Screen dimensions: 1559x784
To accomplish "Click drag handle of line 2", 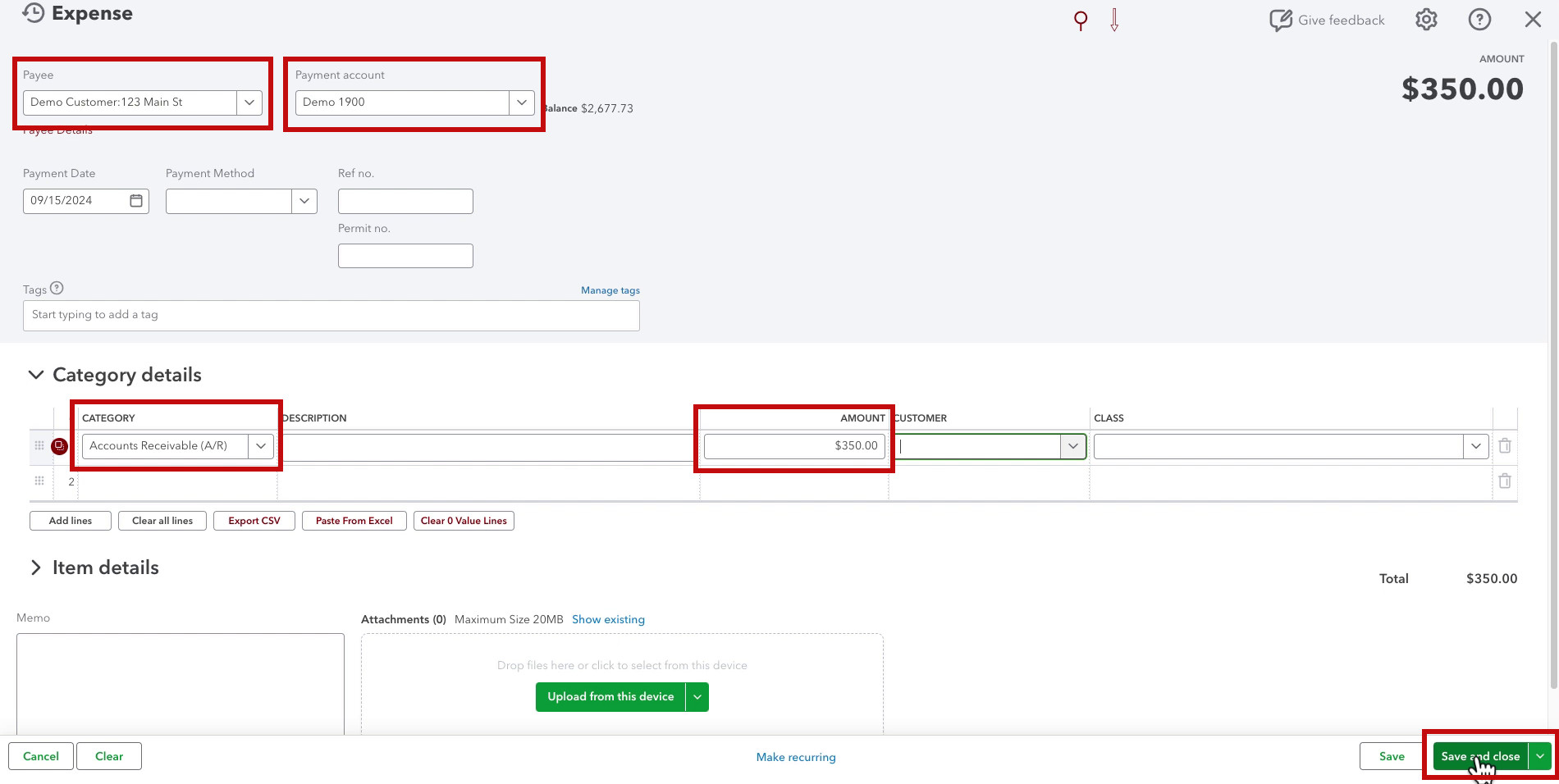I will (39, 481).
